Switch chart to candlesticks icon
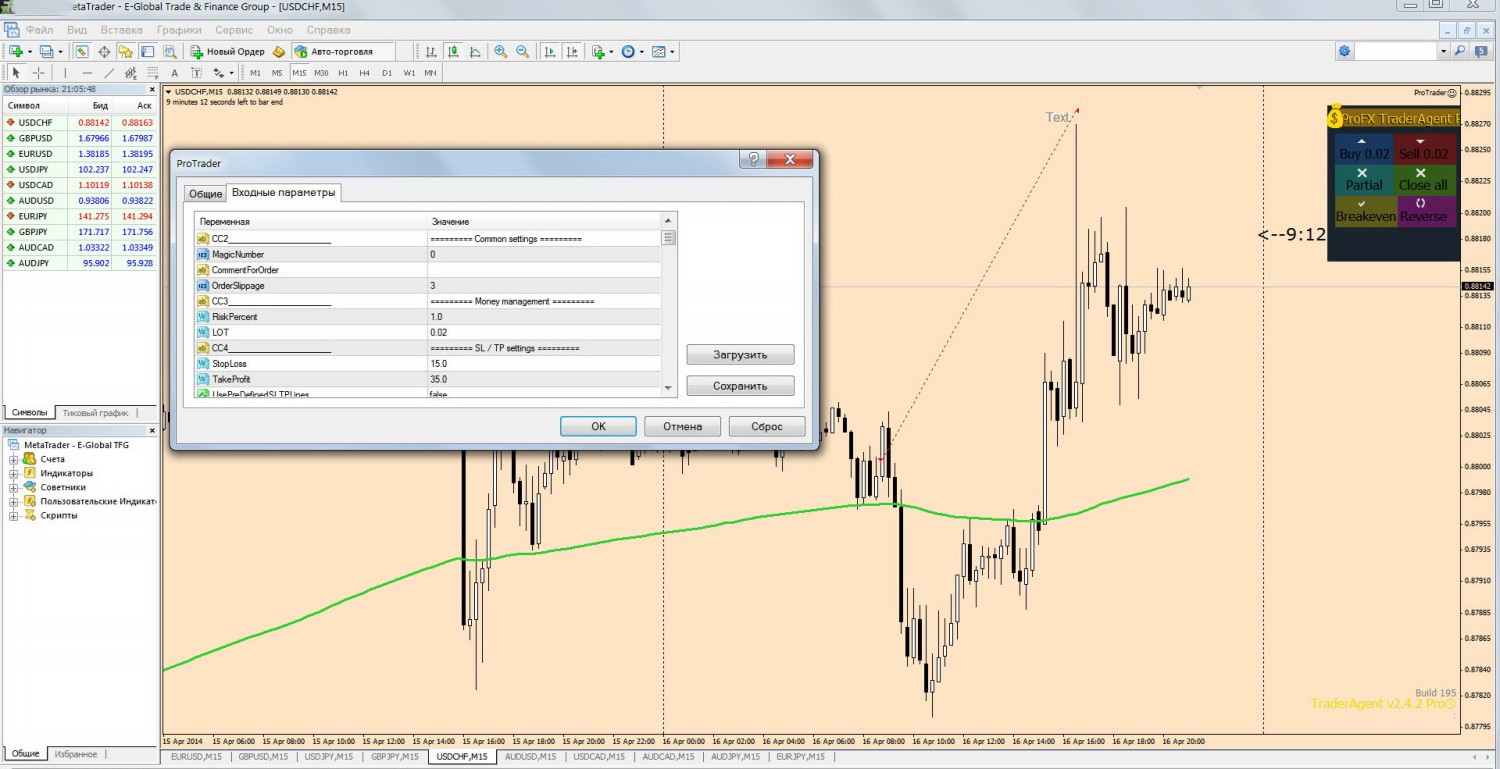This screenshot has height=769, width=1500. coord(453,51)
